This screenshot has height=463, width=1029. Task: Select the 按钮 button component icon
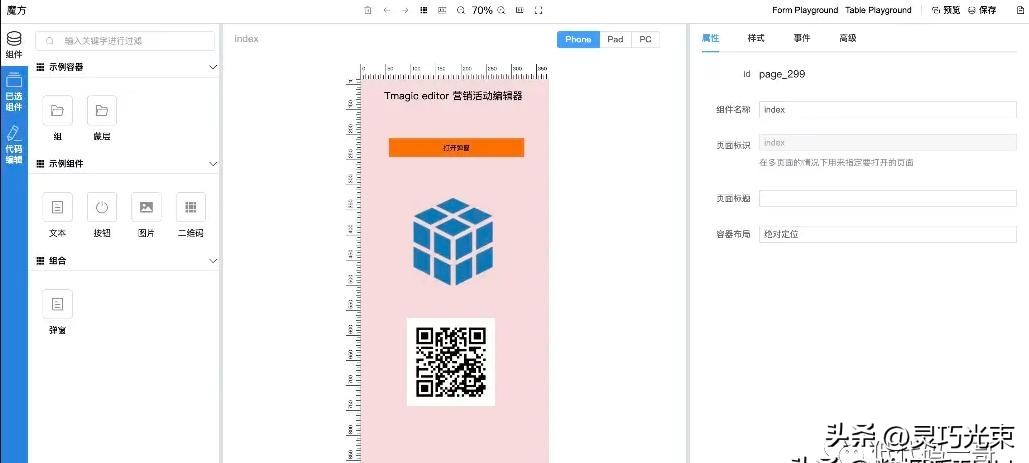[x=102, y=207]
